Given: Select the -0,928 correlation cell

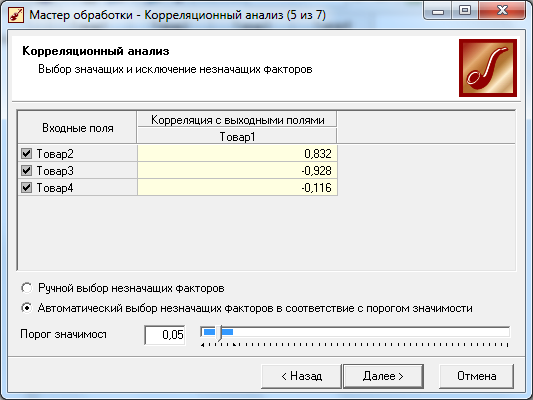Looking at the screenshot, I should click(237, 171).
